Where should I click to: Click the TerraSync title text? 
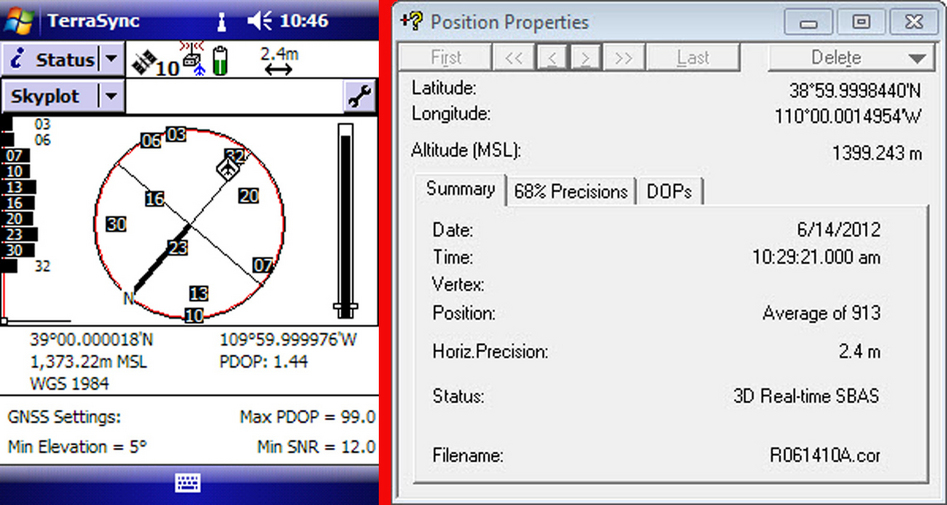pos(94,21)
